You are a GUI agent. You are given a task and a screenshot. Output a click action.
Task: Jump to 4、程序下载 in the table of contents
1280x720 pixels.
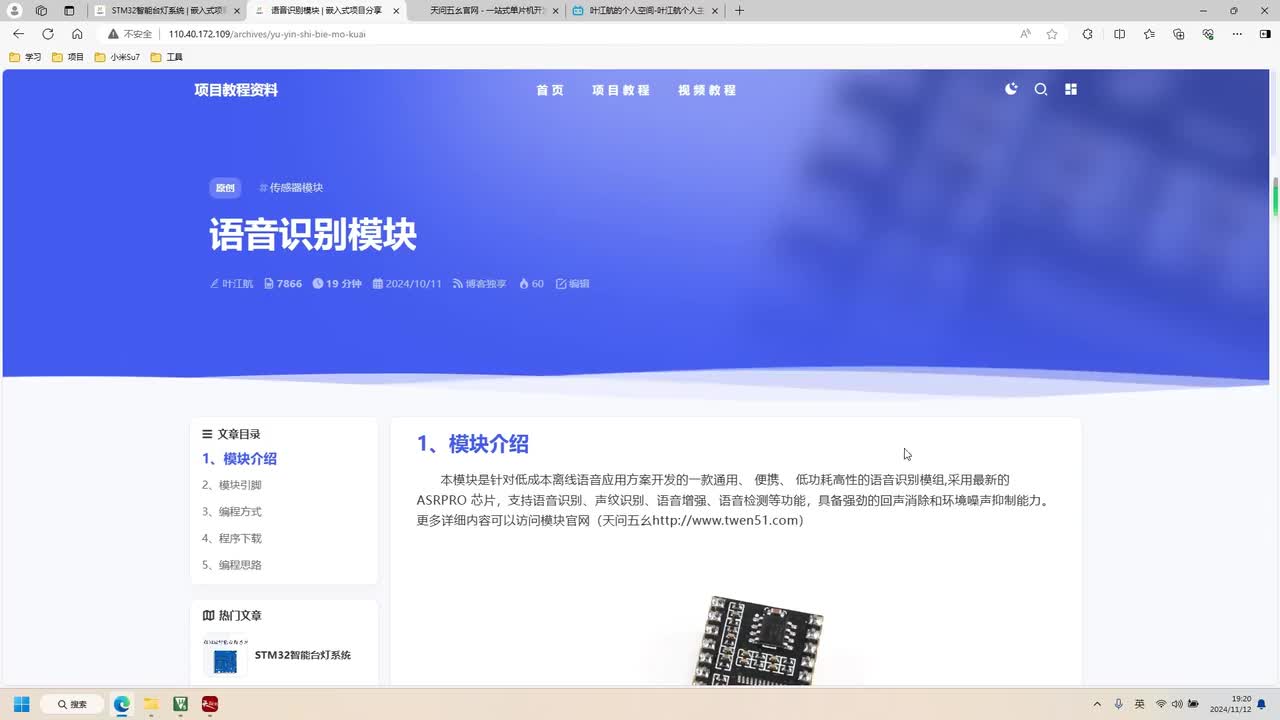point(232,538)
